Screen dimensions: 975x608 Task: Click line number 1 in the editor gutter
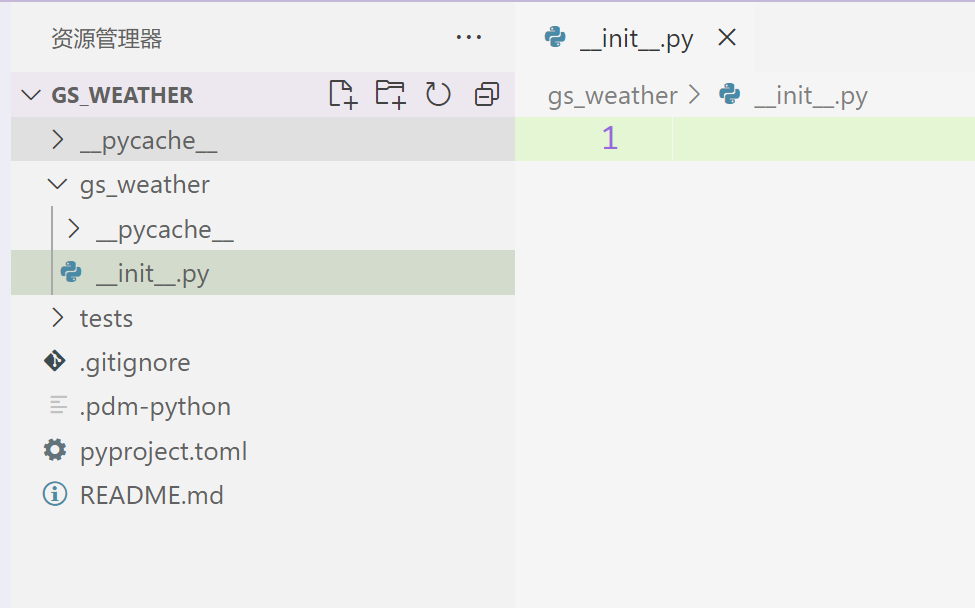tap(609, 138)
